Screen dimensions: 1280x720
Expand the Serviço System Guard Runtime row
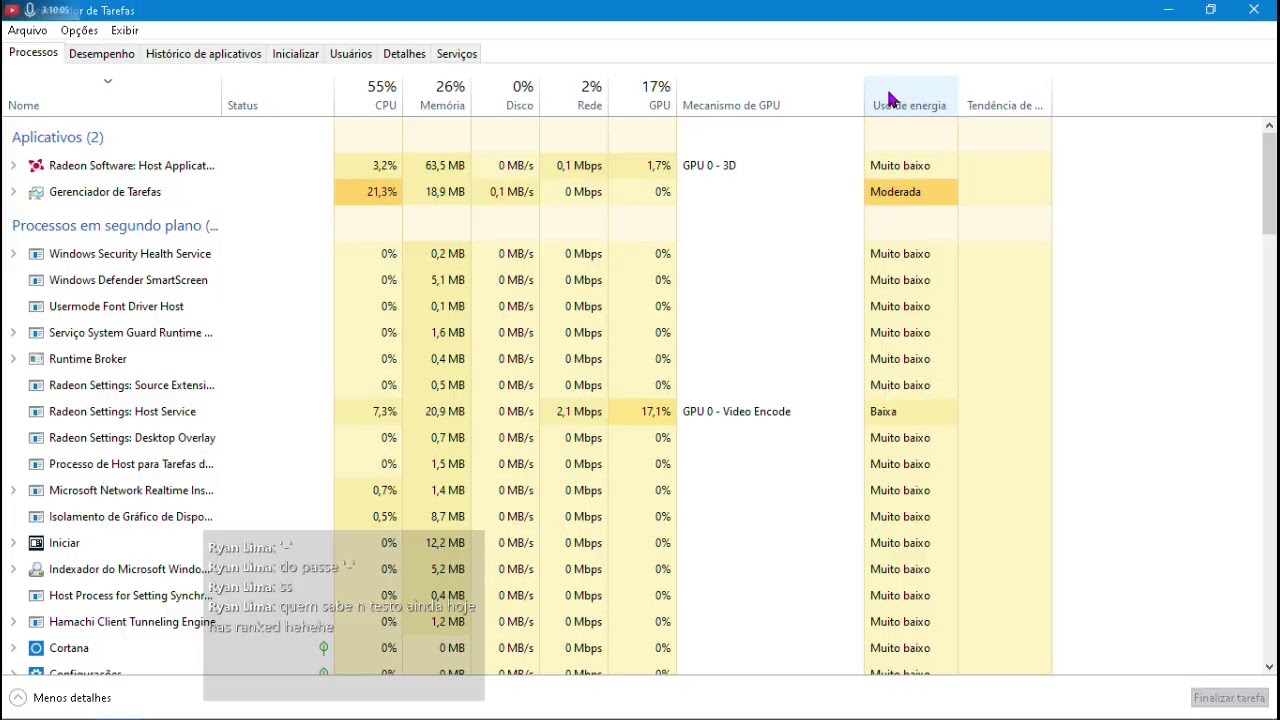coord(13,333)
